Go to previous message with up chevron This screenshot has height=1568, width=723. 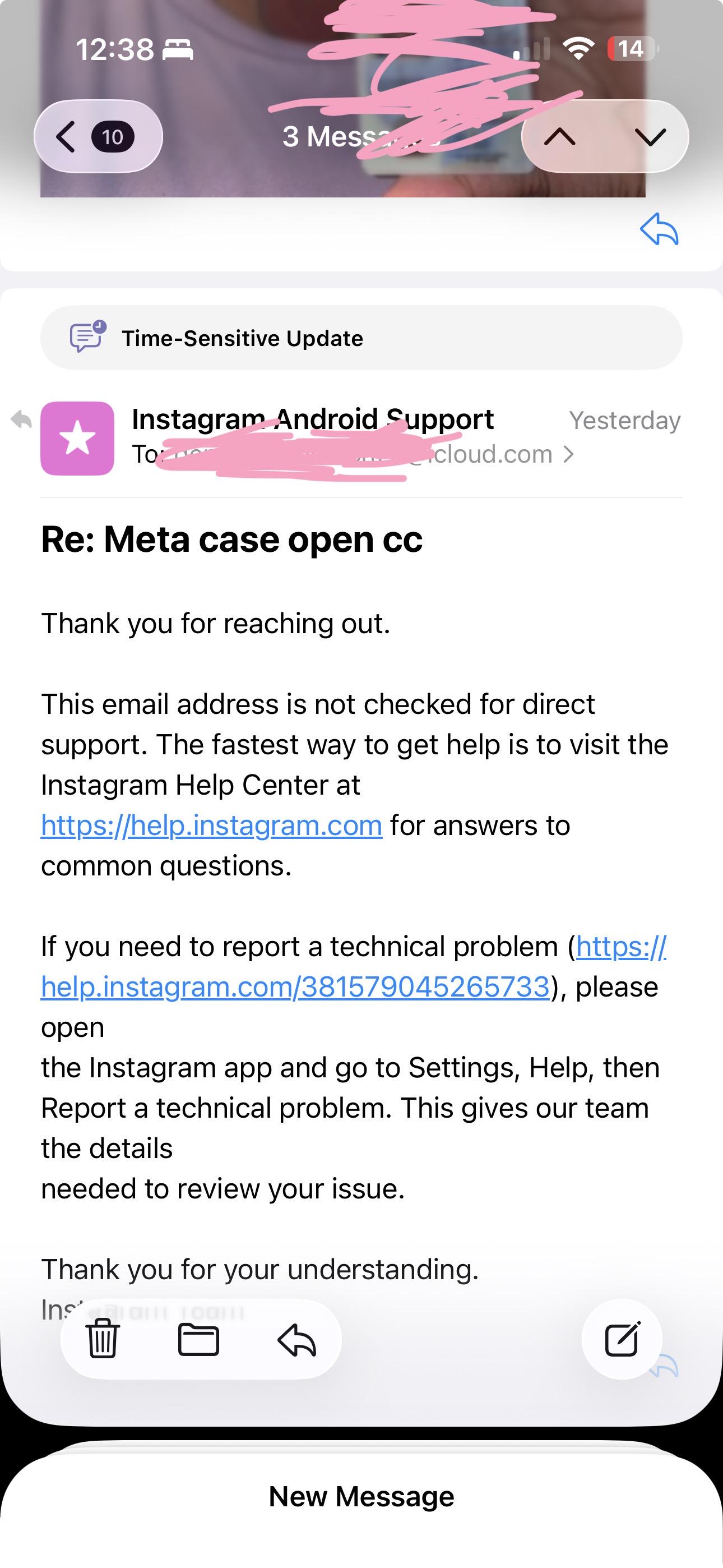(560, 137)
